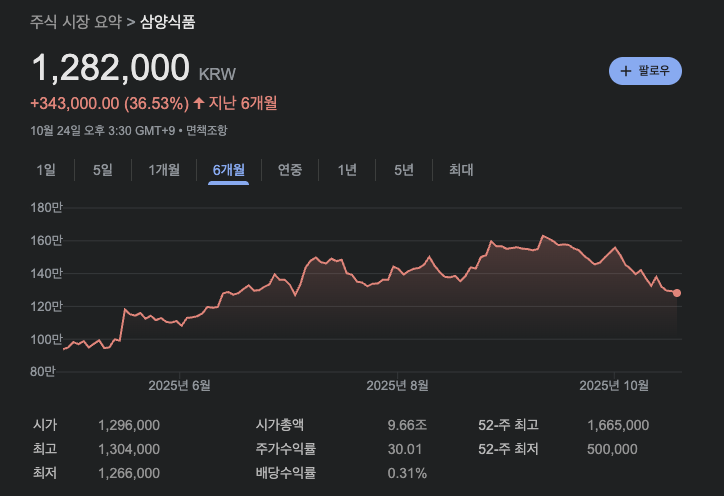The width and height of the screenshot is (724, 496).
Task: Click the 시가총액 value 9.66조
Action: [x=407, y=425]
